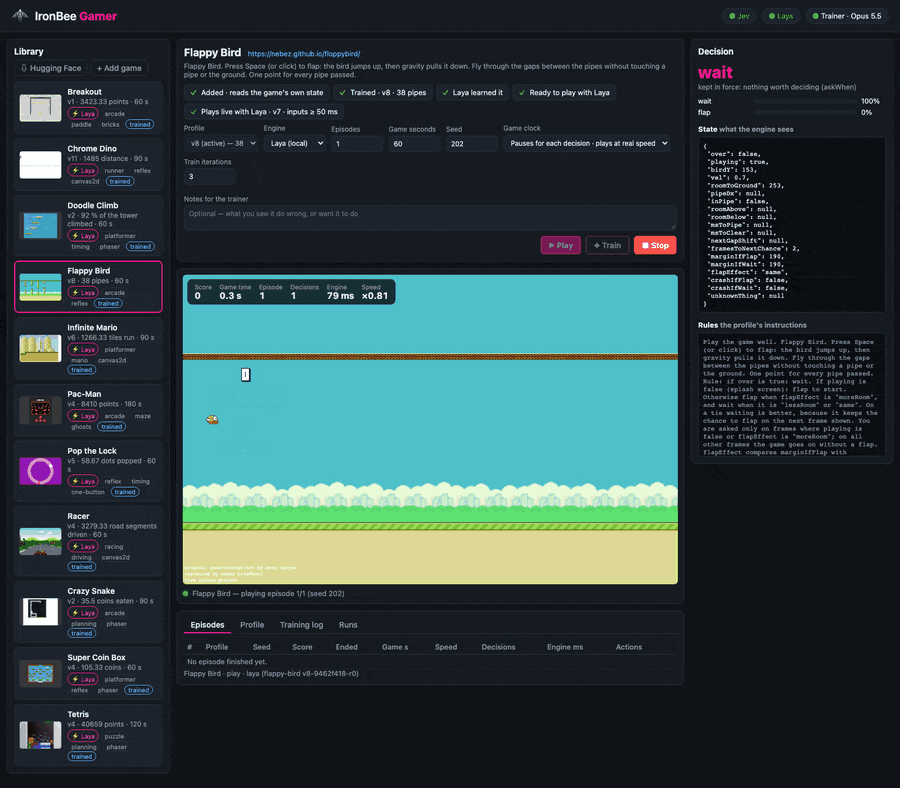
Task: Click the Laya badge on Breakout card
Action: point(83,114)
